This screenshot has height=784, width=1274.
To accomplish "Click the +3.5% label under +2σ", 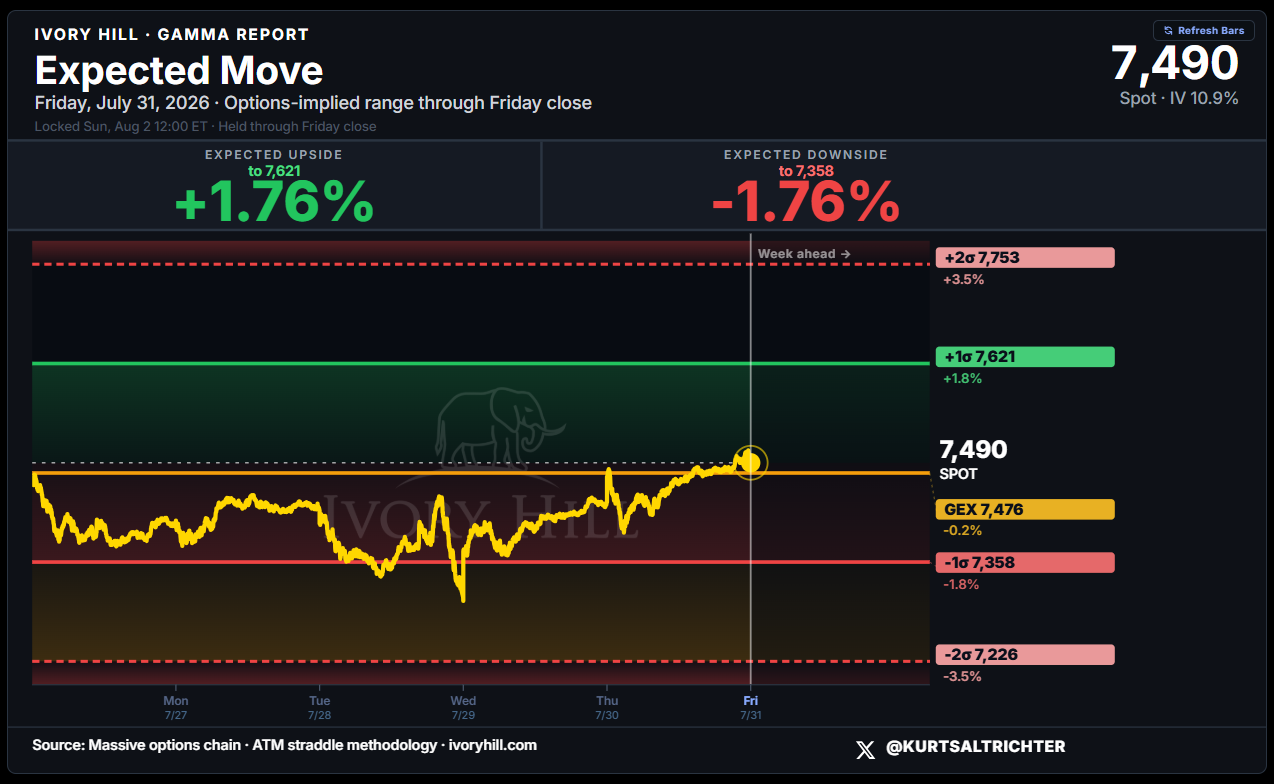I will tap(964, 280).
